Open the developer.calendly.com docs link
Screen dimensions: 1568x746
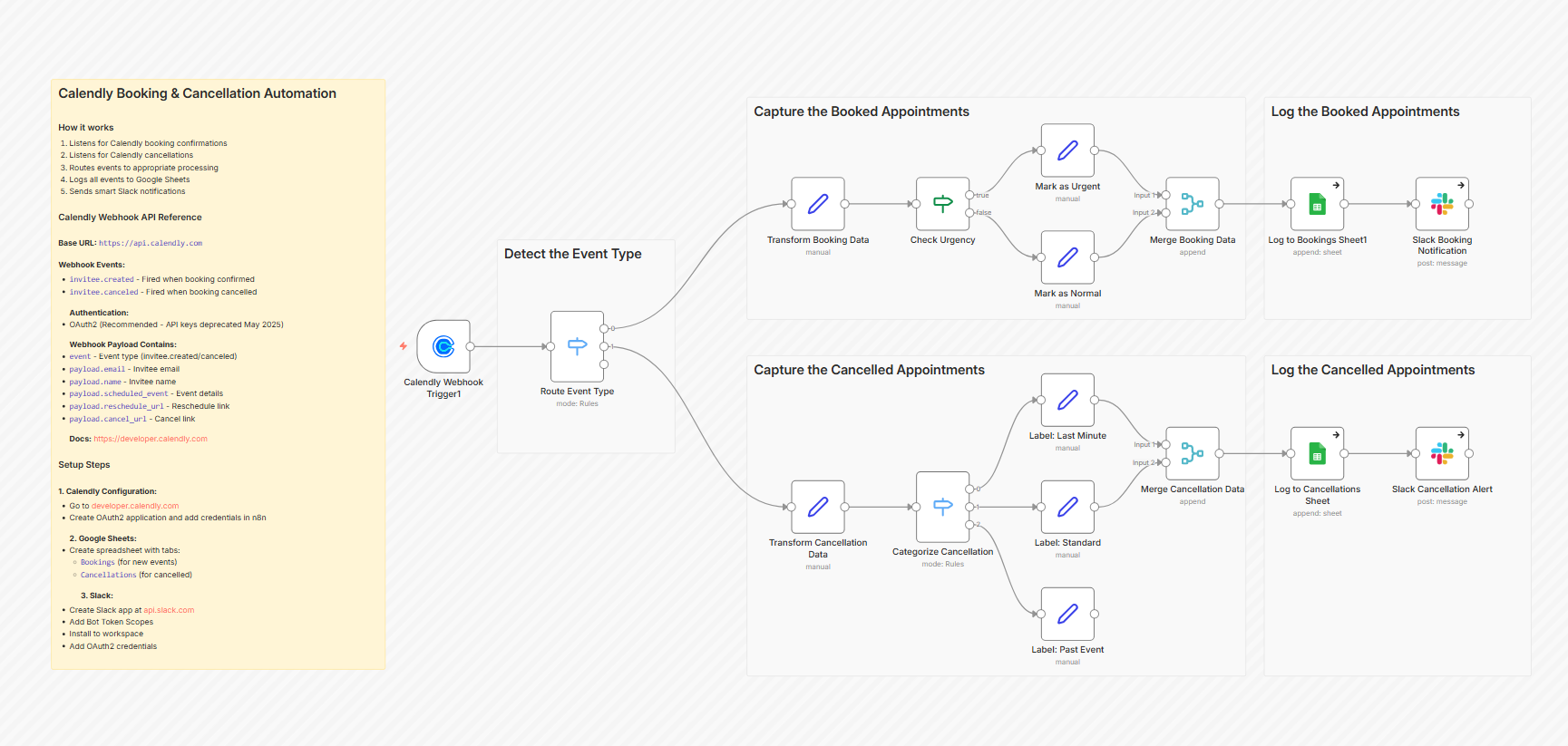(151, 439)
